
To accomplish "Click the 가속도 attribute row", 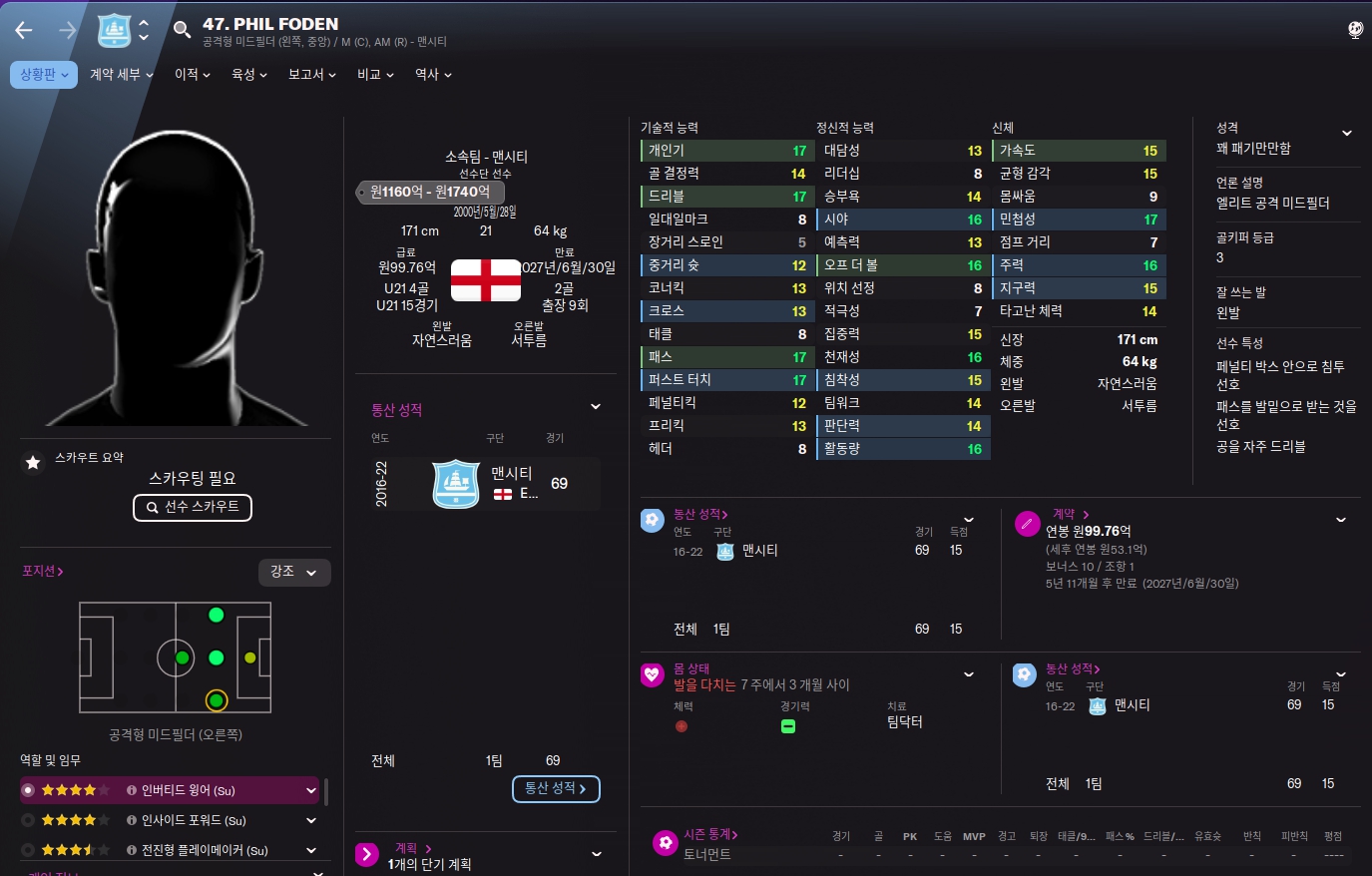I will click(1079, 151).
